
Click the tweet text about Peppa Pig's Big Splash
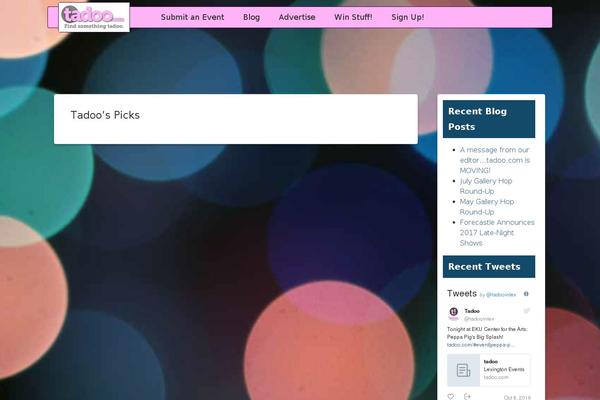tap(487, 333)
